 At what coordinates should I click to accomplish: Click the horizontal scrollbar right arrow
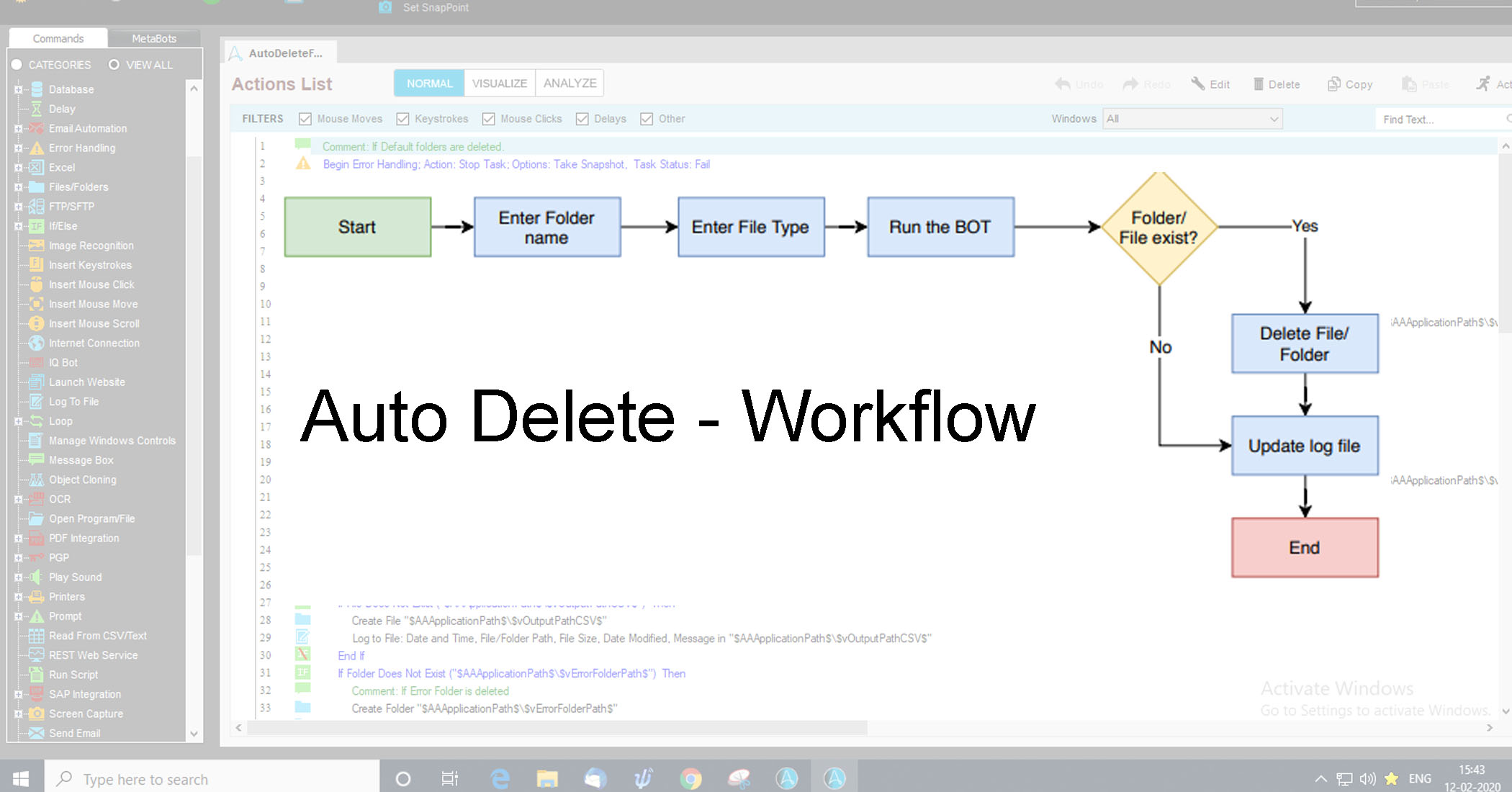click(x=1490, y=728)
